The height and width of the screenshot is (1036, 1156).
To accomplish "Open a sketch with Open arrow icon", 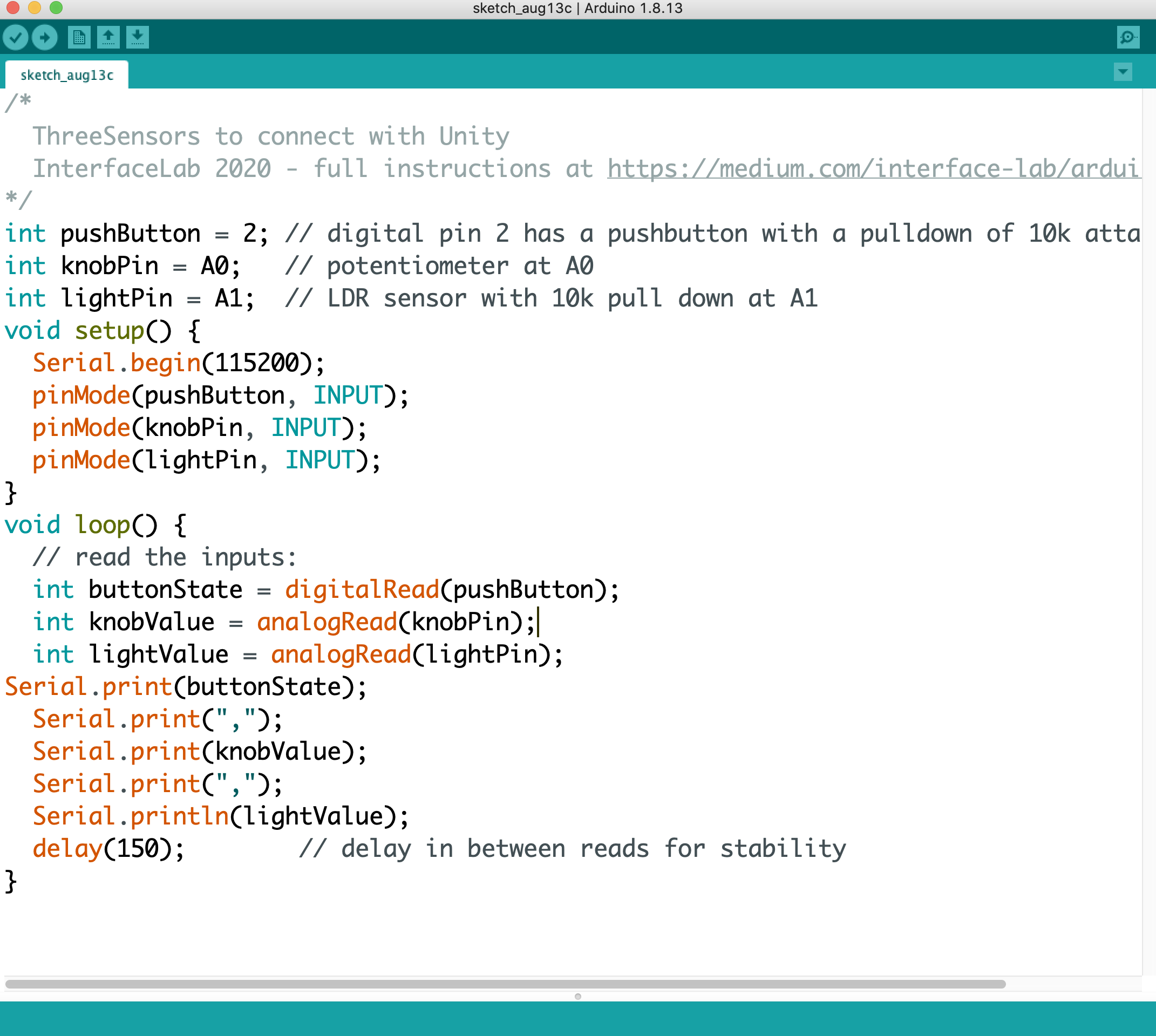I will [108, 38].
